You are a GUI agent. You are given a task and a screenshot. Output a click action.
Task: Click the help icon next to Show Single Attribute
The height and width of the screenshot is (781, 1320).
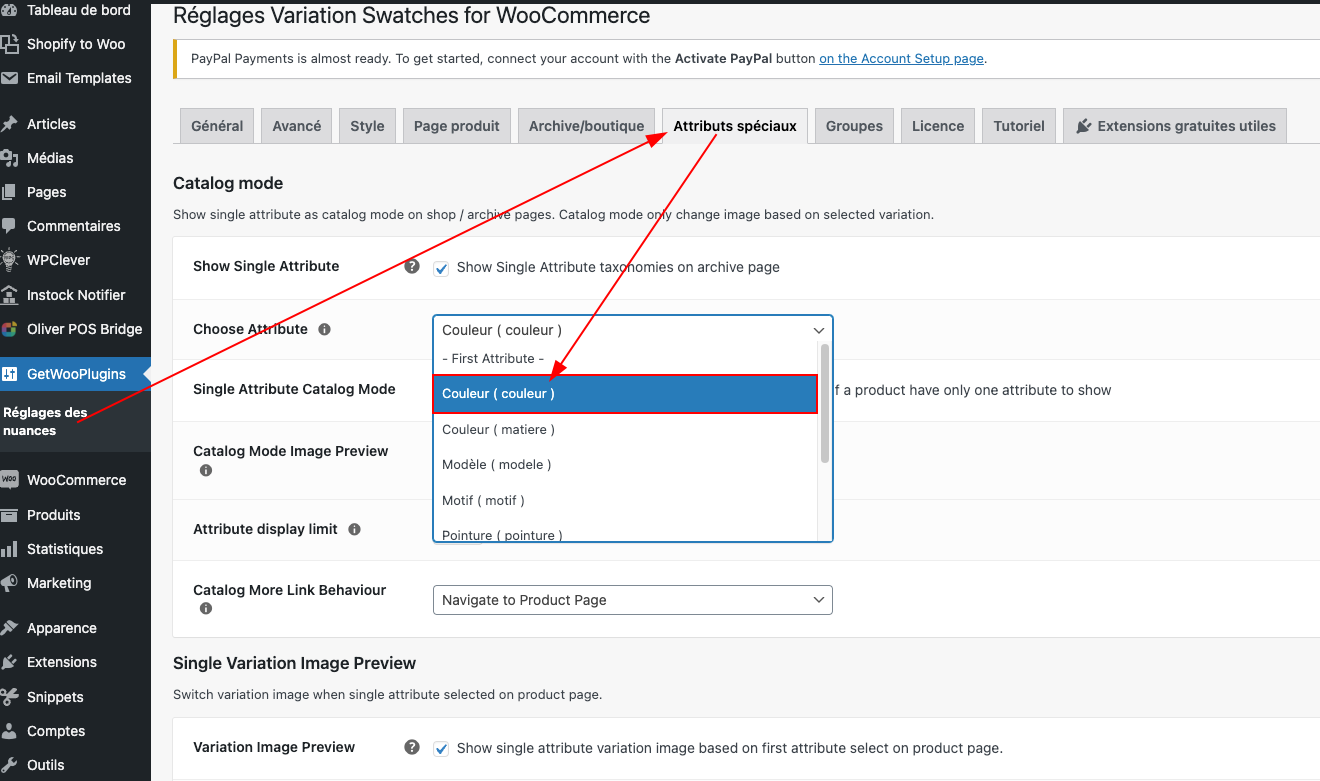(411, 267)
